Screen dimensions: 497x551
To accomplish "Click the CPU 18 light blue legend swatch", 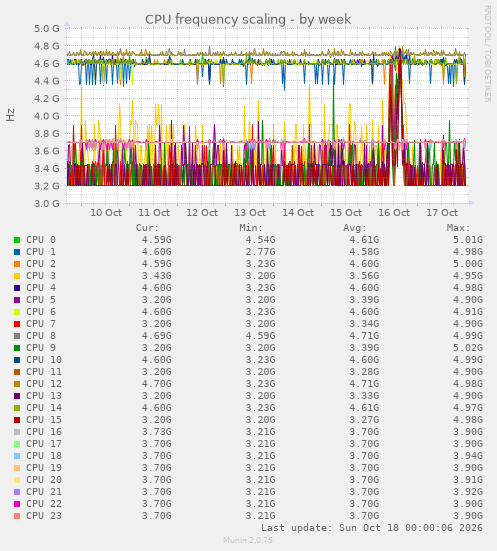I will [x=17, y=456].
